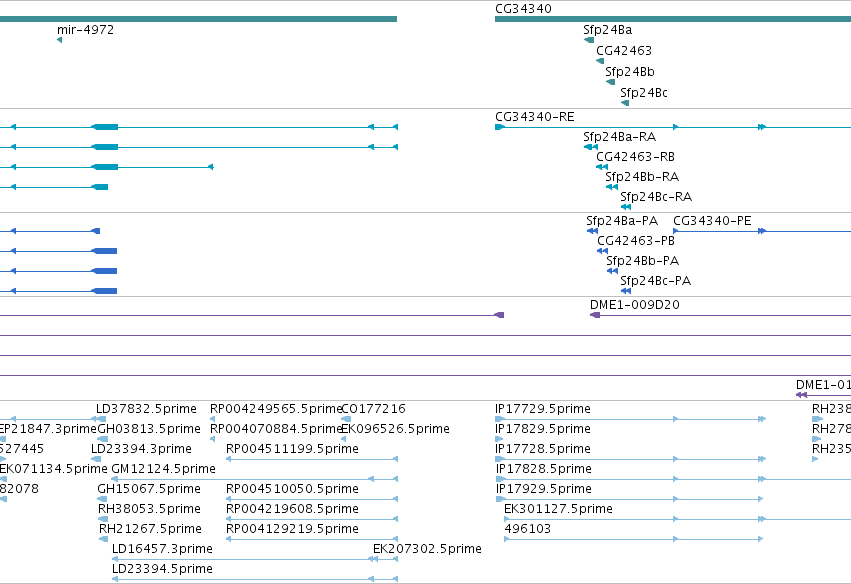
Task: Click the CG42463 gene arrow glyph
Action: [x=600, y=61]
